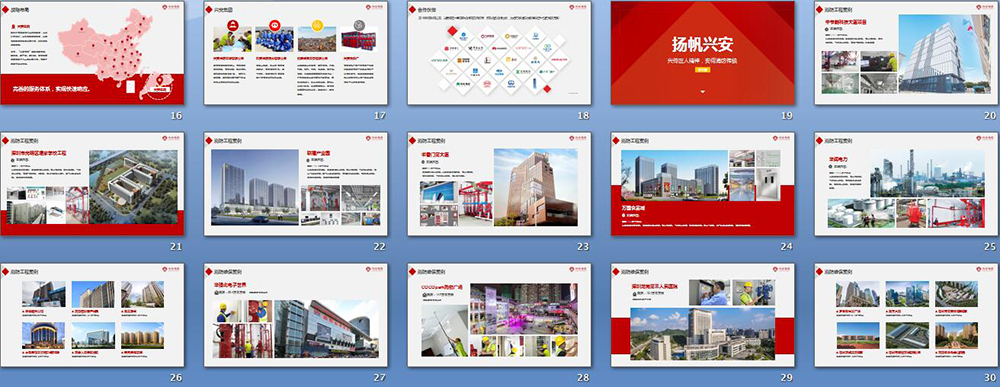Select slide 22 with glass towers photo

pyautogui.click(x=296, y=184)
